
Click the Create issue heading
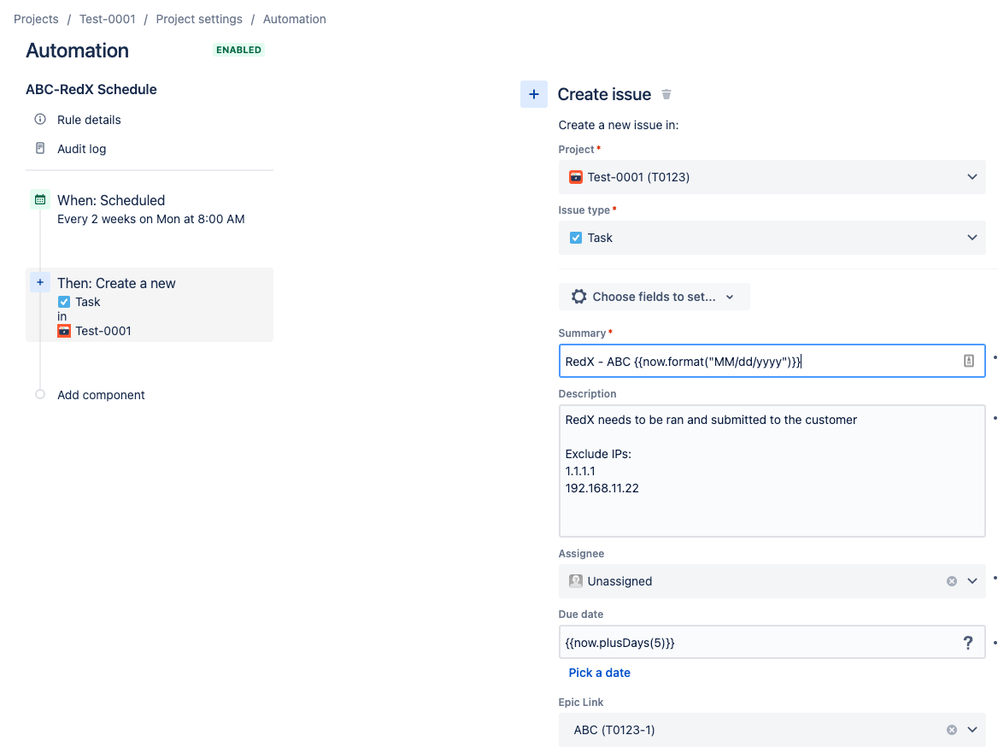(604, 94)
